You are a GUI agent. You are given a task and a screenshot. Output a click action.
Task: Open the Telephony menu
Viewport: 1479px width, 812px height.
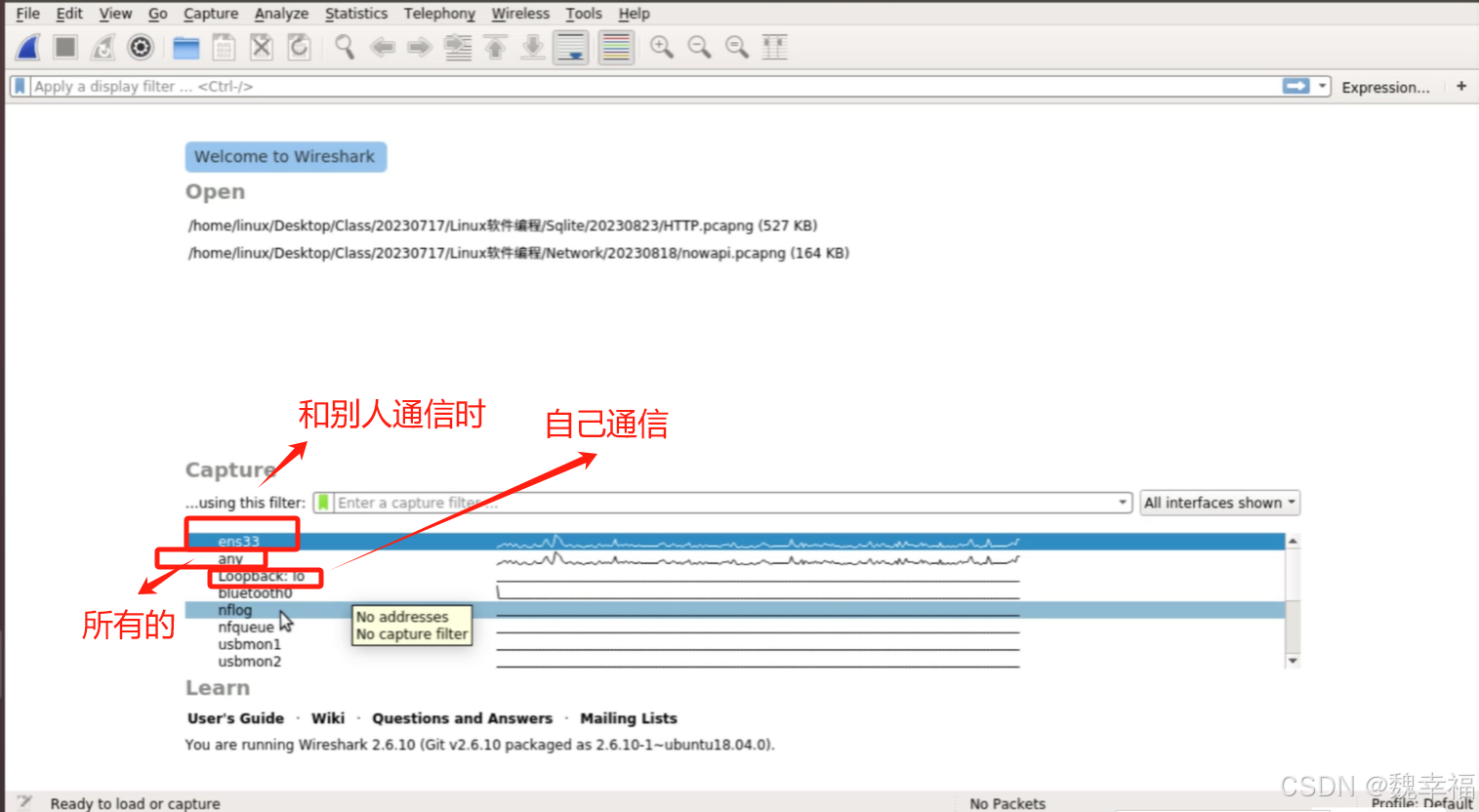click(x=439, y=14)
